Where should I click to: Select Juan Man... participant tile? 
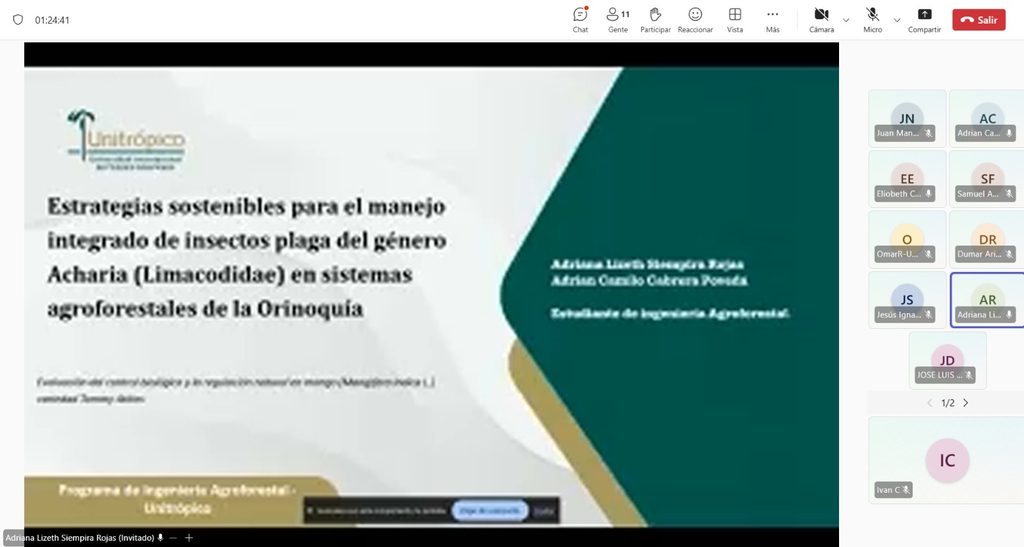click(x=906, y=118)
